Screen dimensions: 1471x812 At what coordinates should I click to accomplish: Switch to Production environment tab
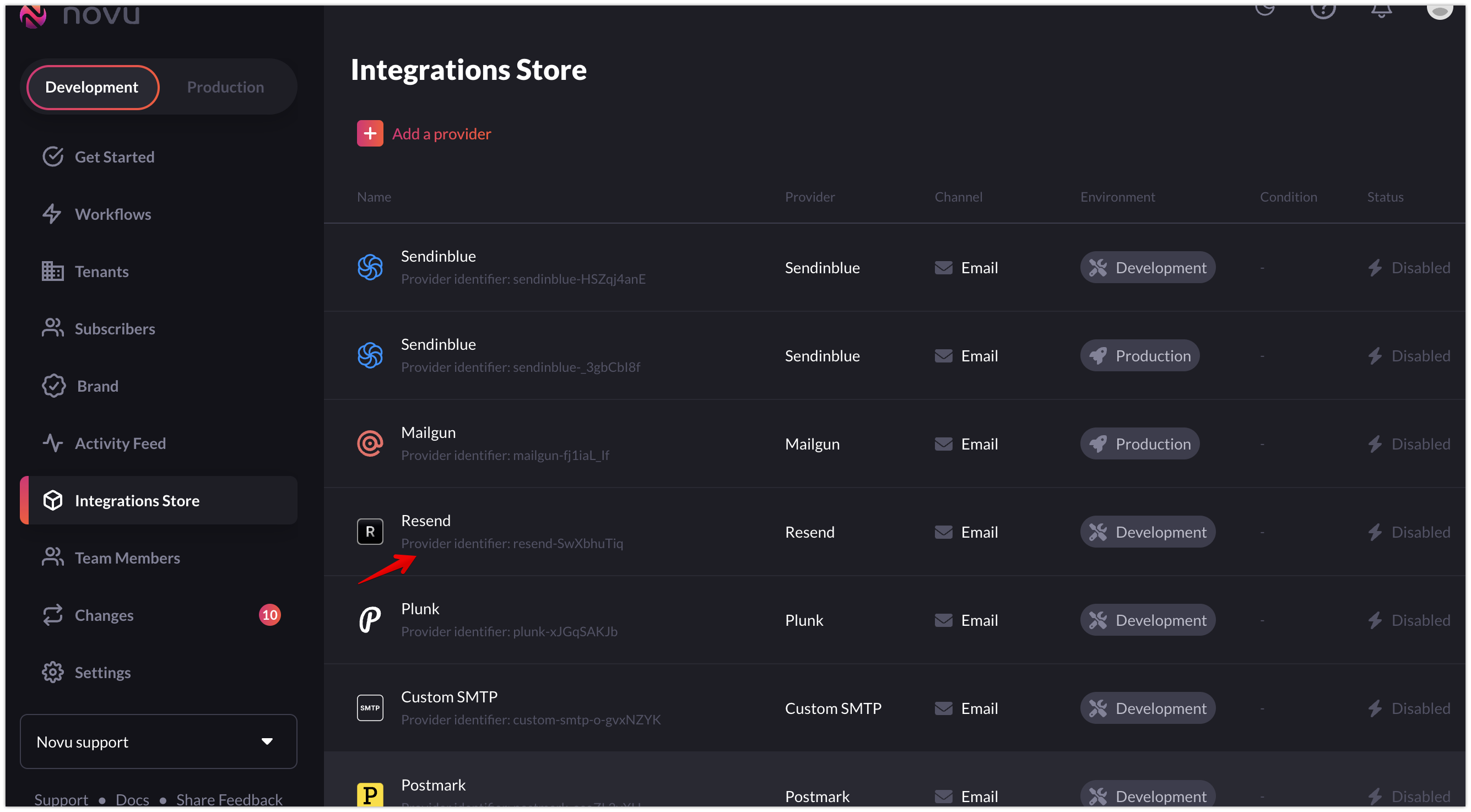coord(225,87)
